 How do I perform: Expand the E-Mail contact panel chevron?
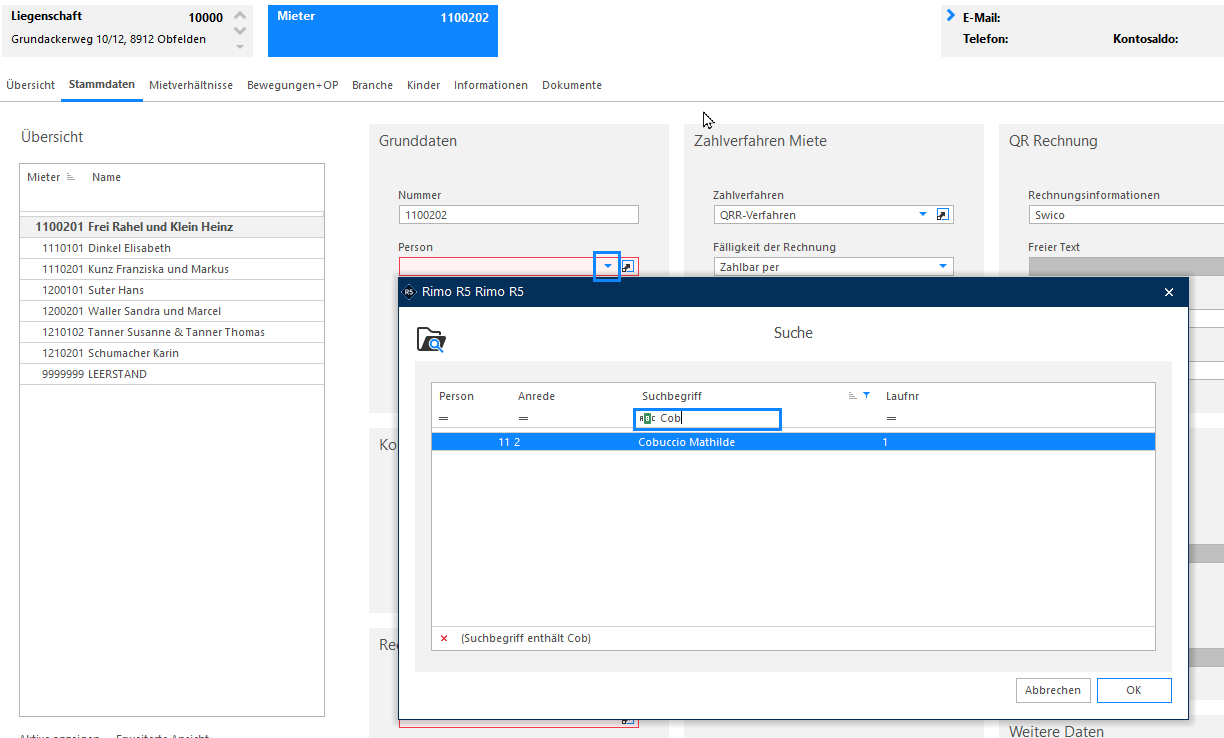pos(950,16)
